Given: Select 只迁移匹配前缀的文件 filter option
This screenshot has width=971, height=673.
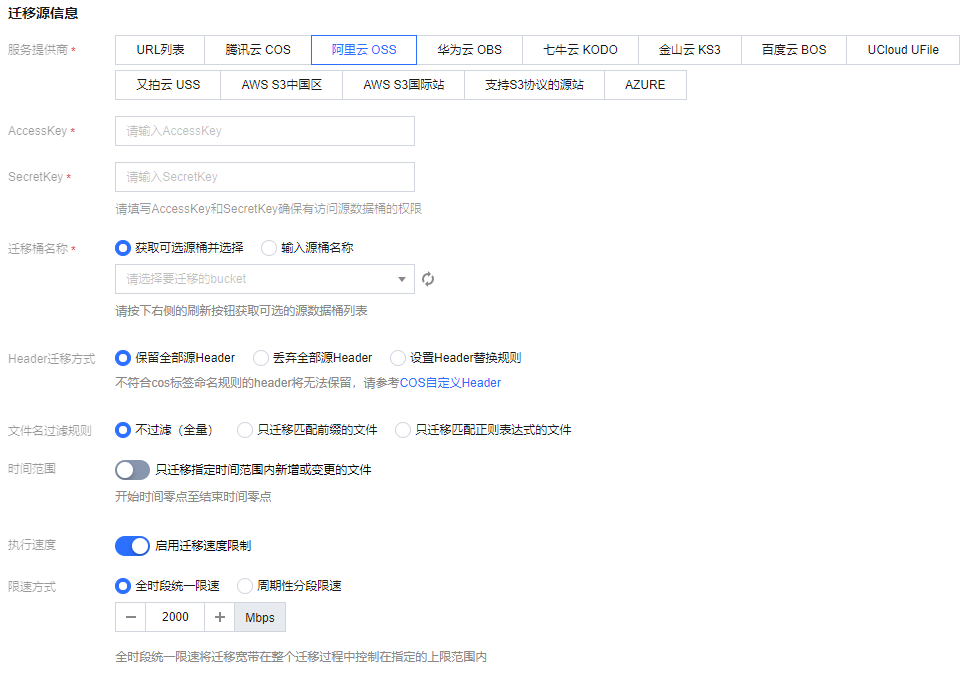Looking at the screenshot, I should (x=245, y=430).
